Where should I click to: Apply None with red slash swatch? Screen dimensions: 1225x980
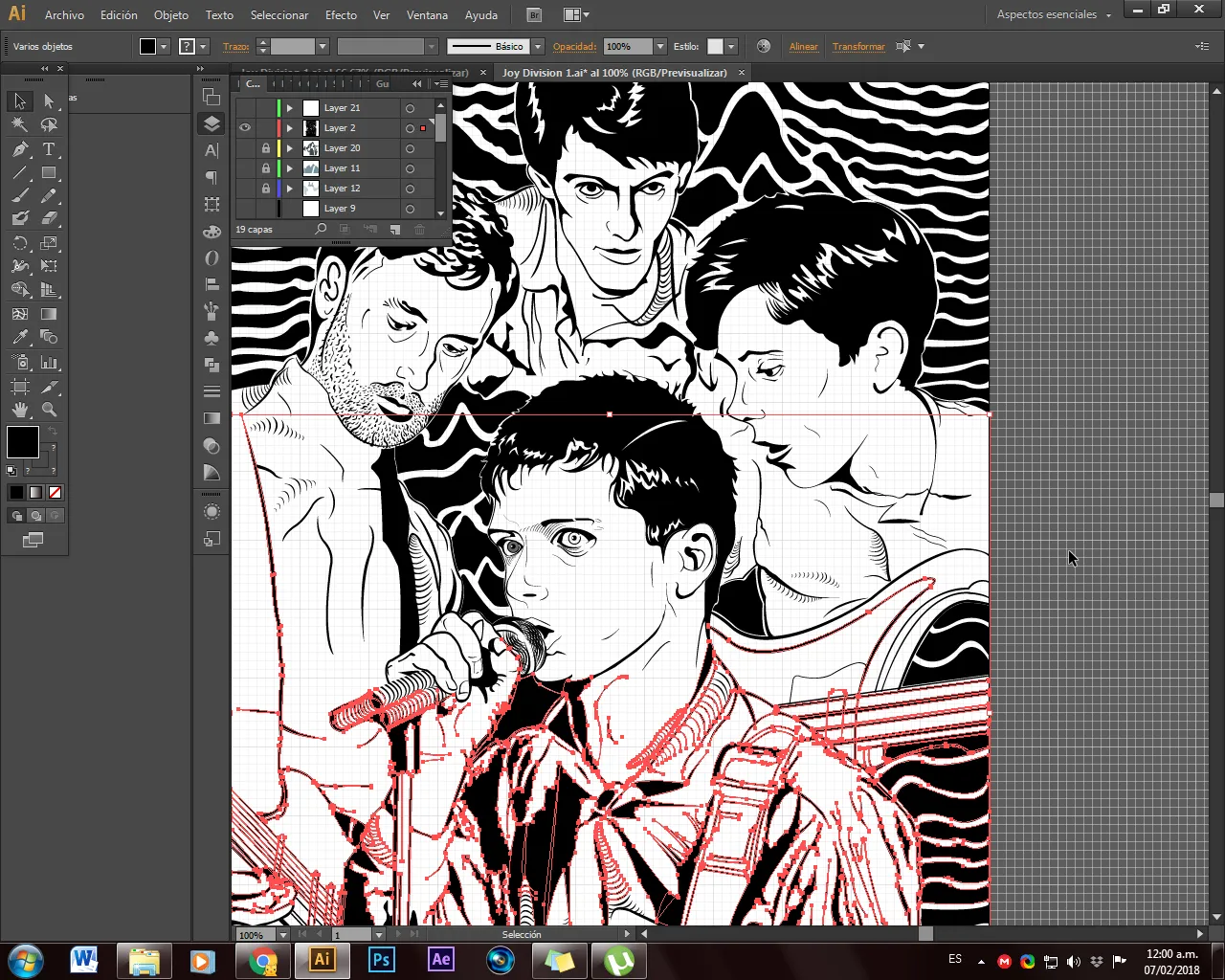55,492
